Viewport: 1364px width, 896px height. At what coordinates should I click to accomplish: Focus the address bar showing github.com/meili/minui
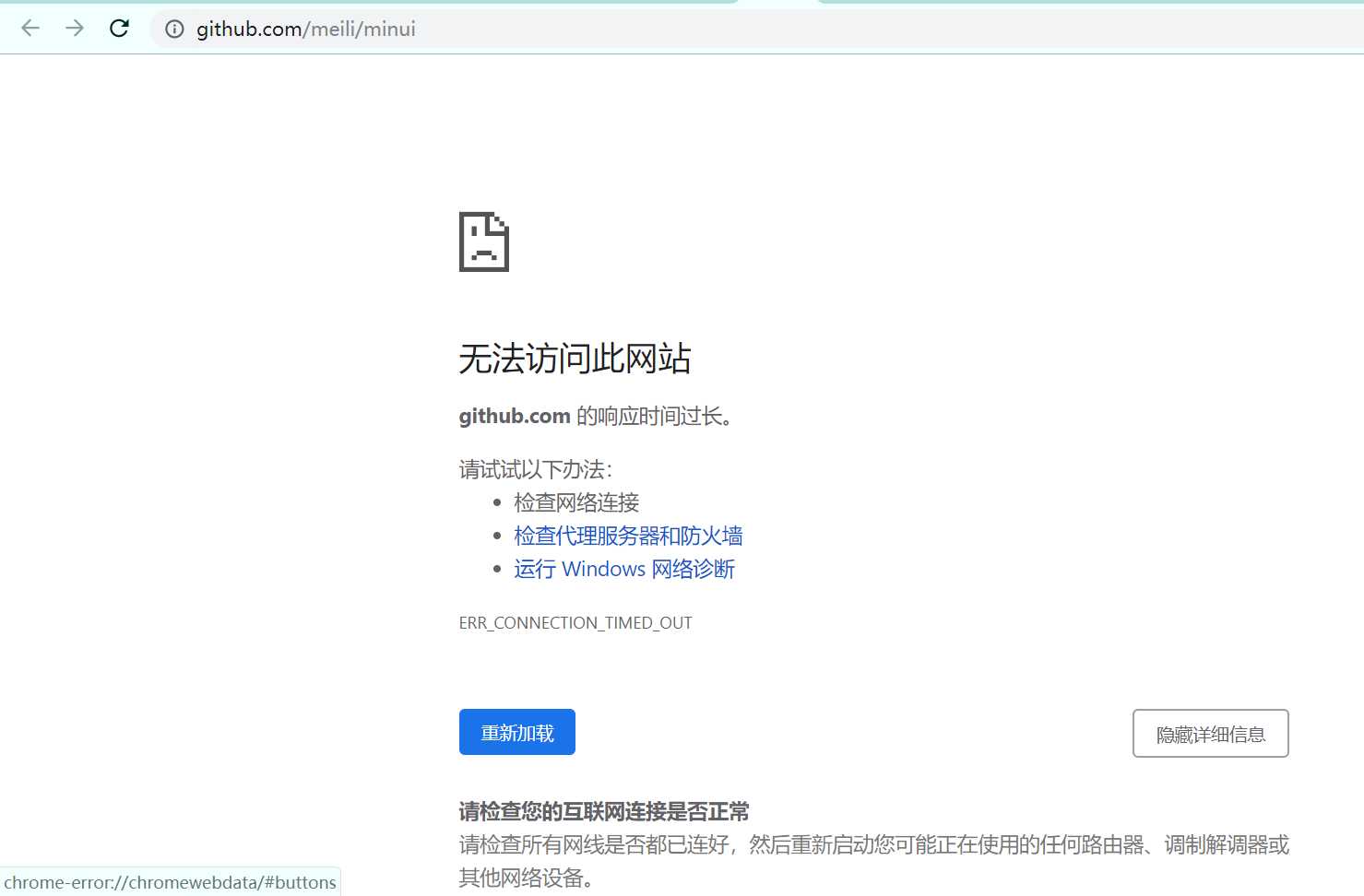756,29
